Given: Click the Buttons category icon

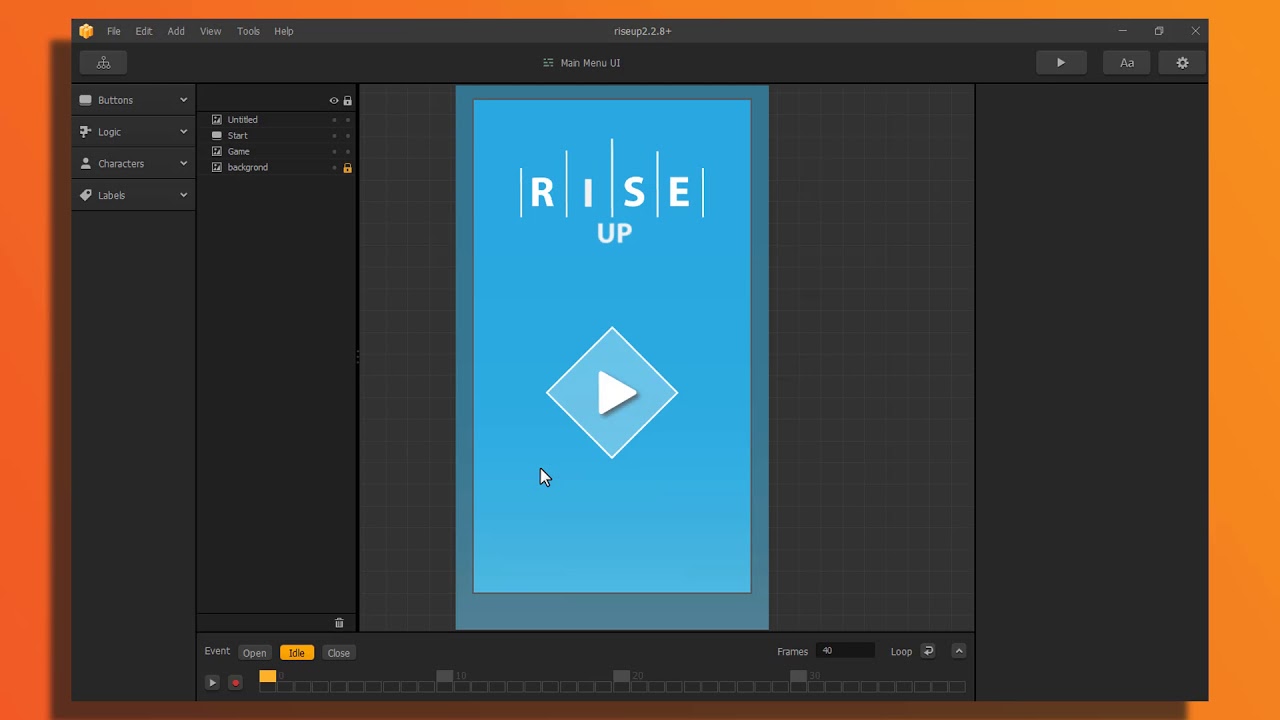Looking at the screenshot, I should [85, 100].
